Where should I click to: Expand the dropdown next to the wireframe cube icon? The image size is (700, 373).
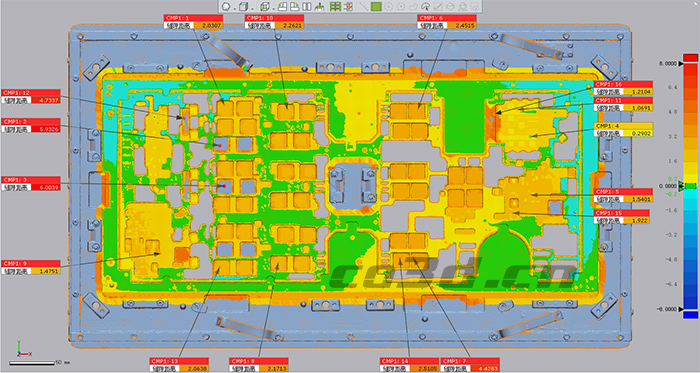(274, 8)
